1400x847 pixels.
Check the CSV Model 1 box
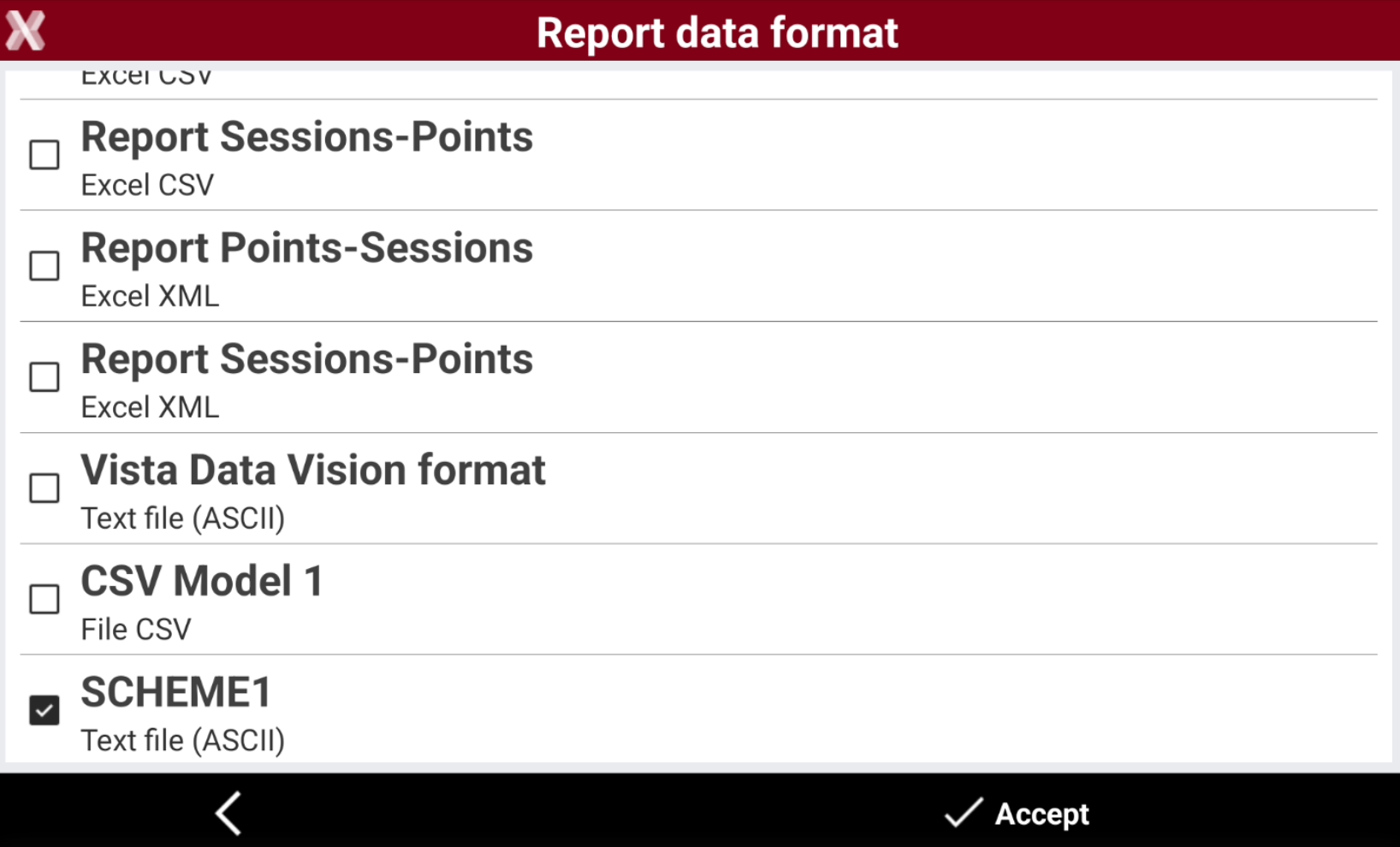44,600
